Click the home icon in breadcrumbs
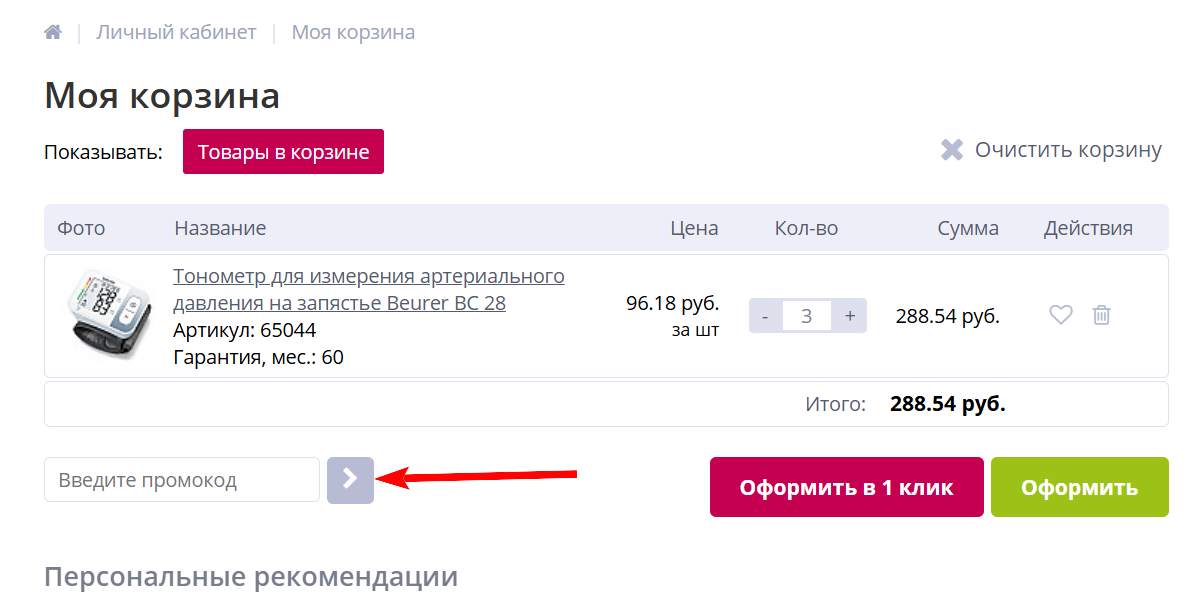The width and height of the screenshot is (1192, 603). coord(53,32)
